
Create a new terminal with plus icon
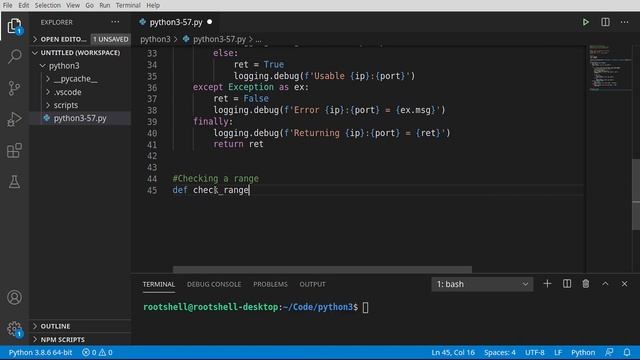(x=547, y=284)
